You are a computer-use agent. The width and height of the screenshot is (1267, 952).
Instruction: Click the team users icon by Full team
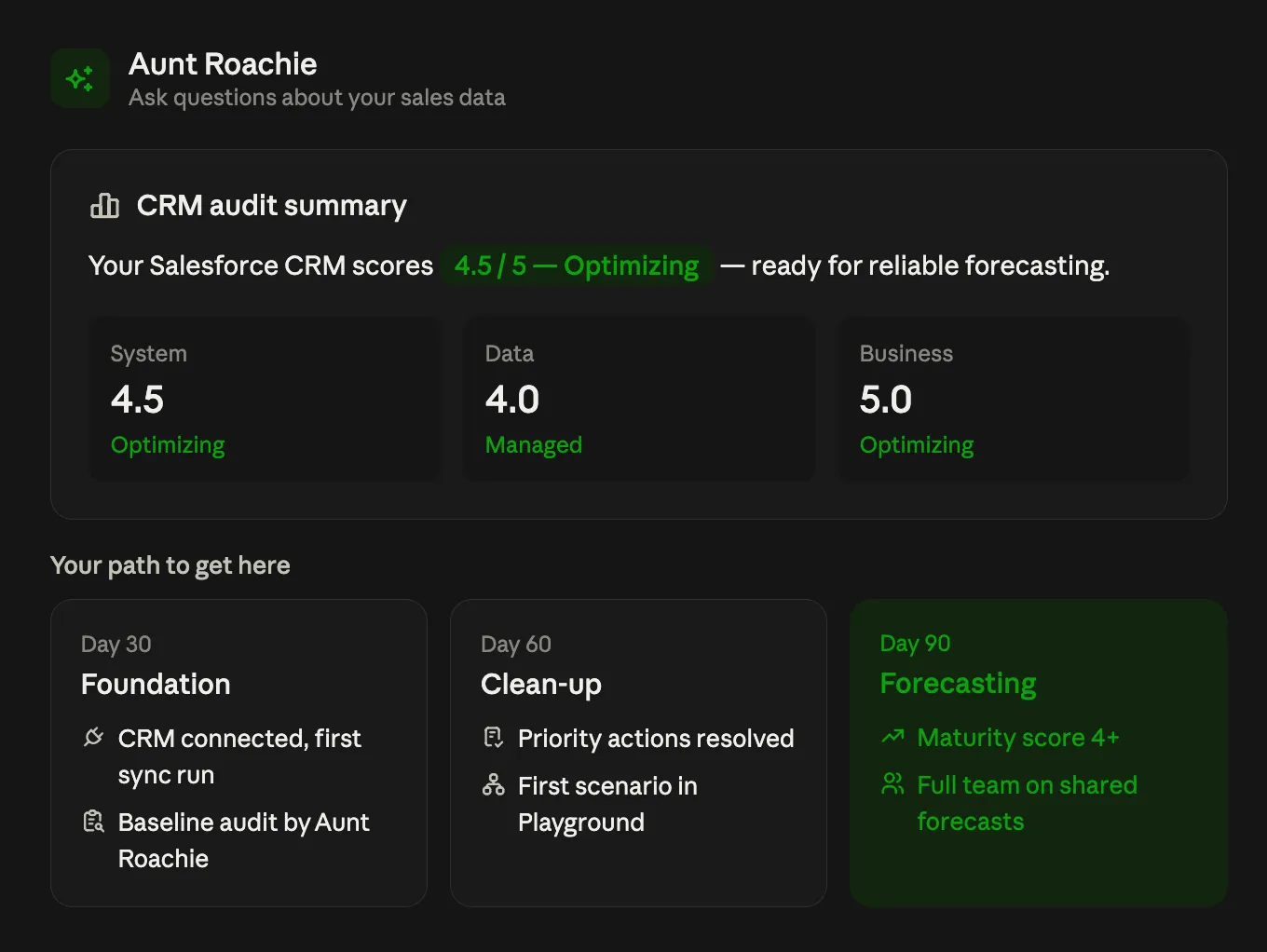[892, 784]
